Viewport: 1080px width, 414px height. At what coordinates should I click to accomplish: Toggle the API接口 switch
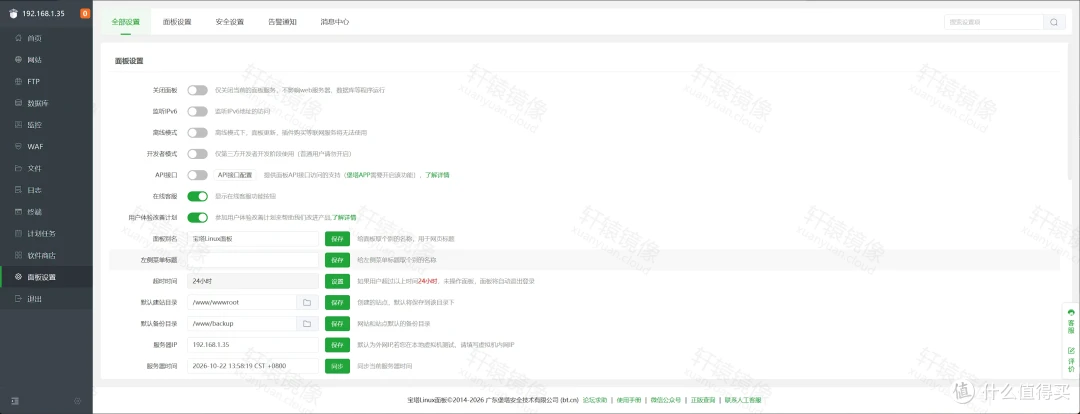pyautogui.click(x=197, y=175)
